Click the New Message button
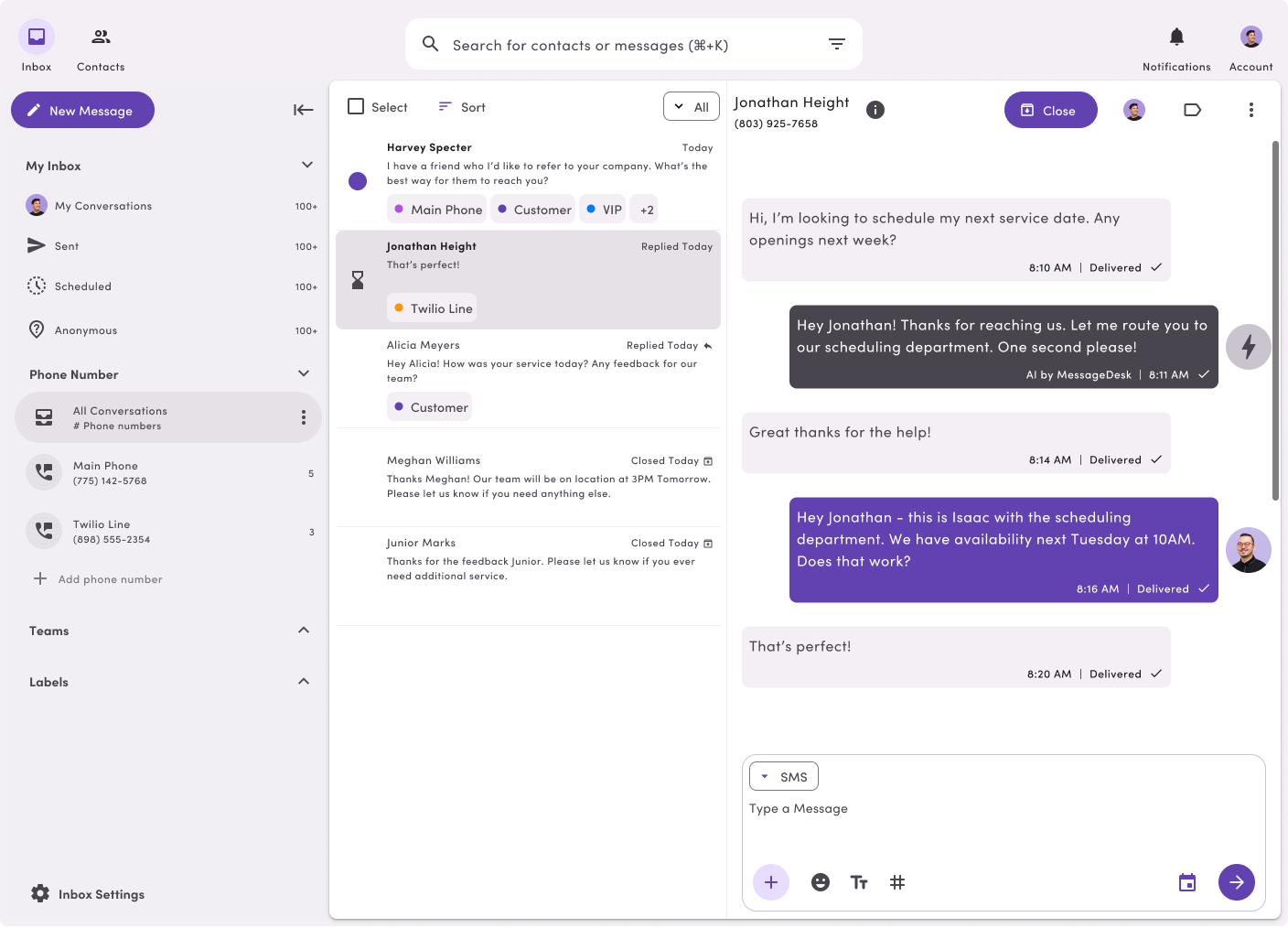Viewport: 1288px width, 928px height. pos(82,110)
